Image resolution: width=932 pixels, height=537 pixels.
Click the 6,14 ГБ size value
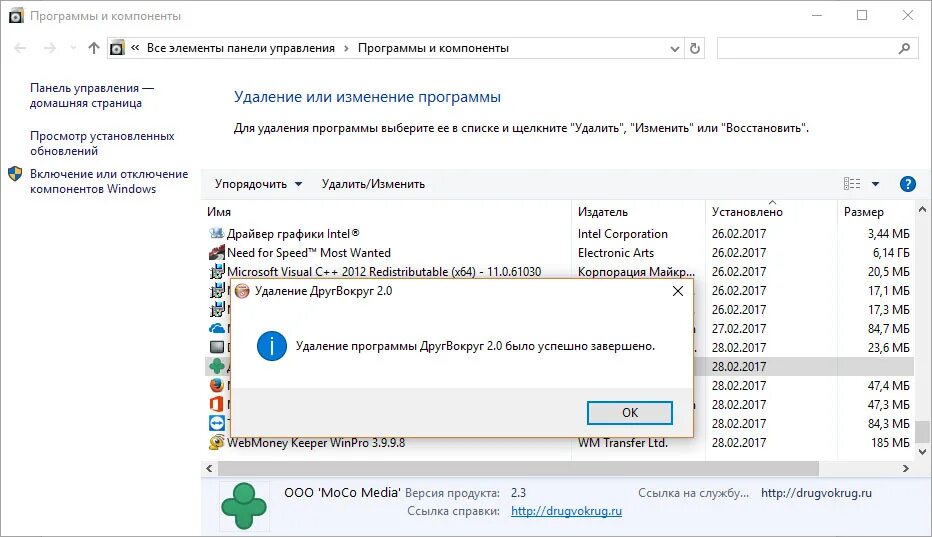[890, 253]
